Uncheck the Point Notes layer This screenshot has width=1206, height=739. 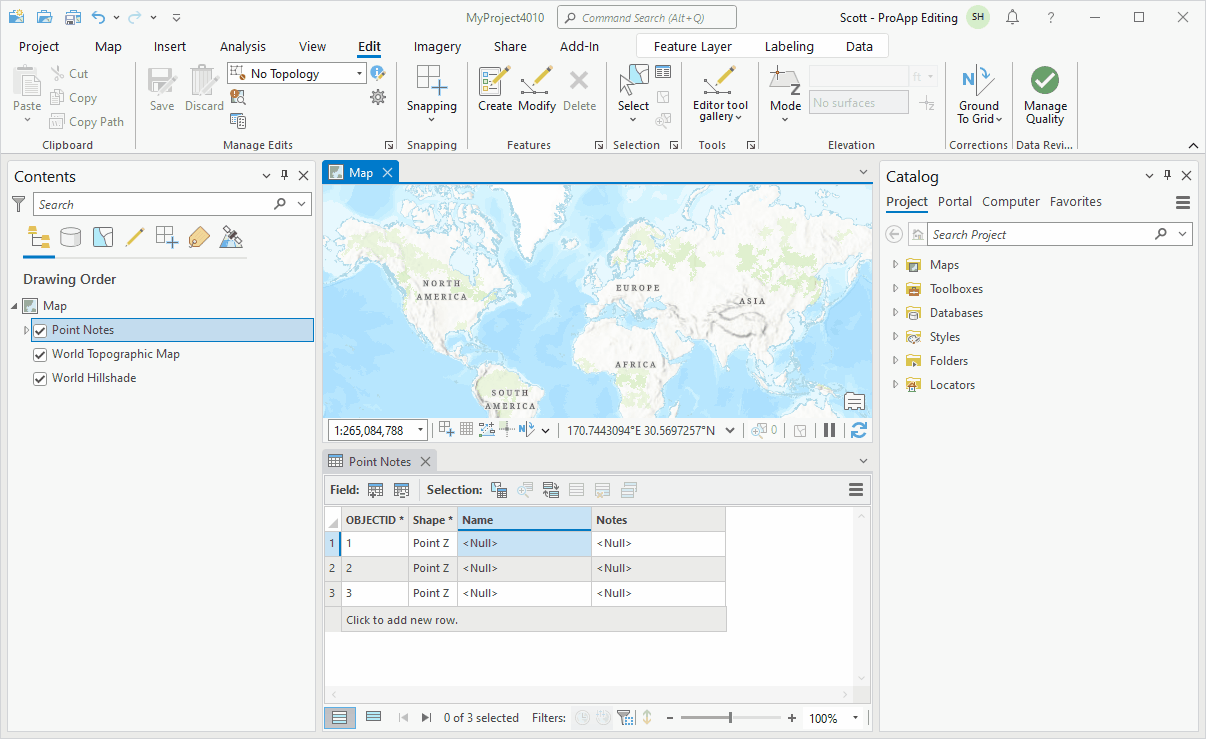click(41, 330)
